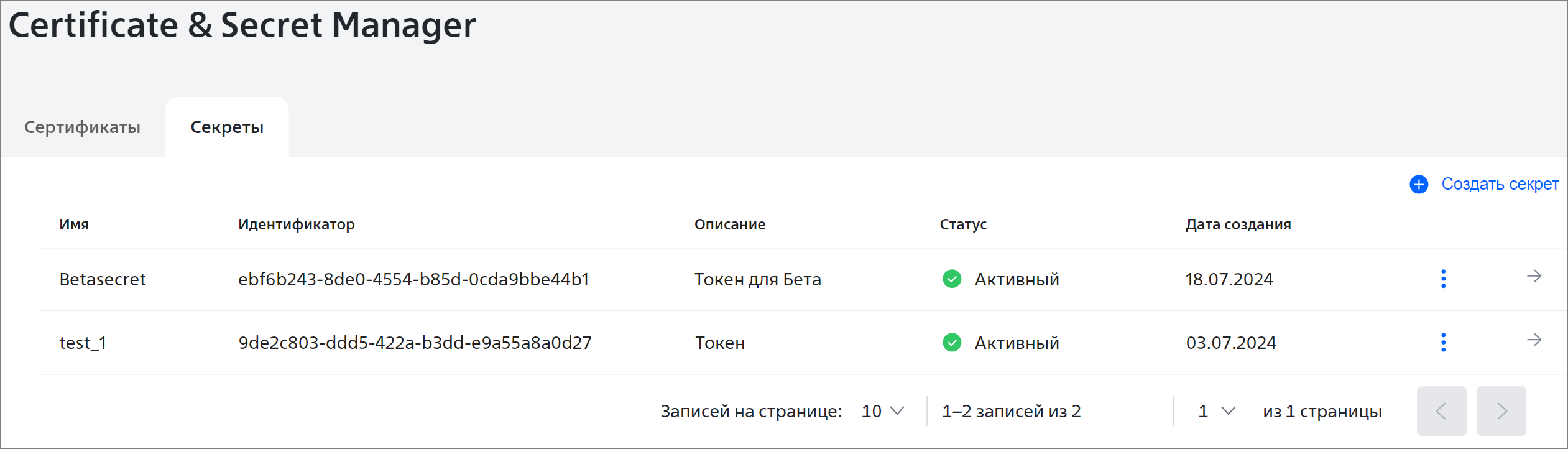
Task: Open the page number dropdown showing 1
Action: 1217,411
